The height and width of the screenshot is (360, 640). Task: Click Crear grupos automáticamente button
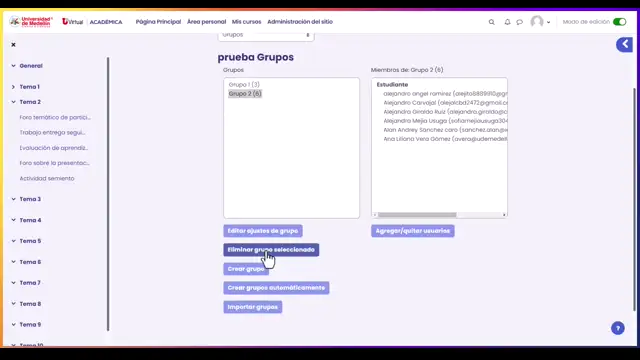[276, 288]
